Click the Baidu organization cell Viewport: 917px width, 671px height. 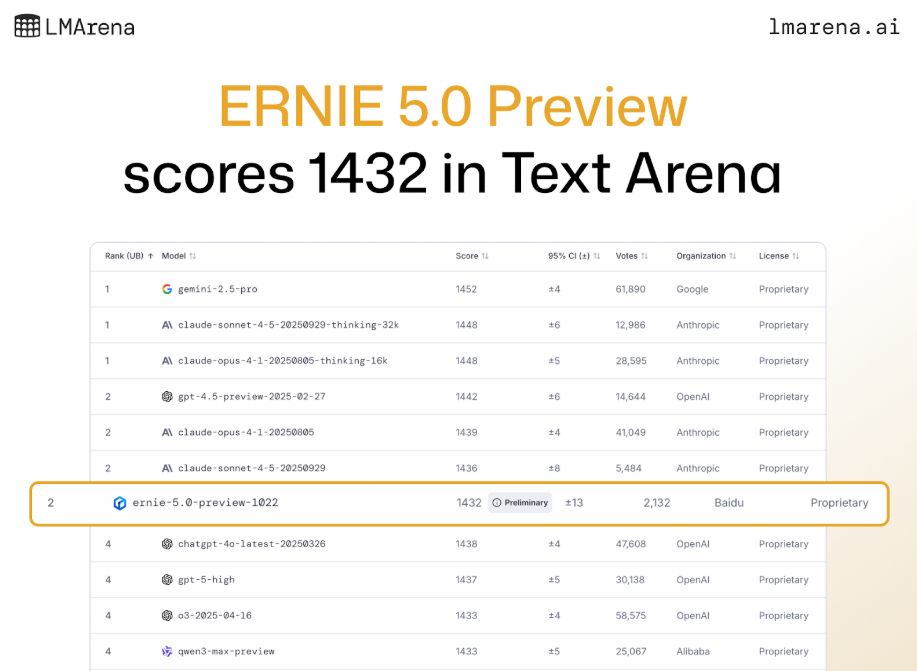729,503
